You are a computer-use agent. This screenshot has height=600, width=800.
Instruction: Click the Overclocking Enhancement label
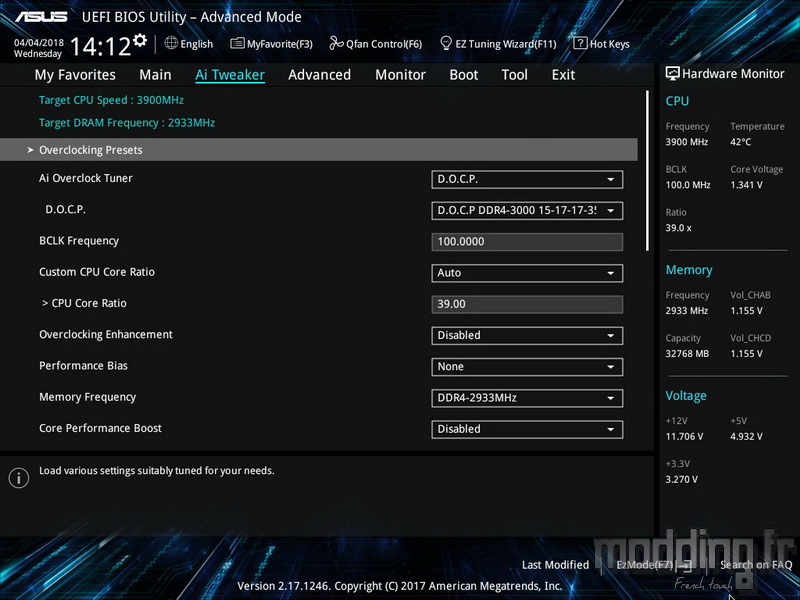click(x=106, y=334)
